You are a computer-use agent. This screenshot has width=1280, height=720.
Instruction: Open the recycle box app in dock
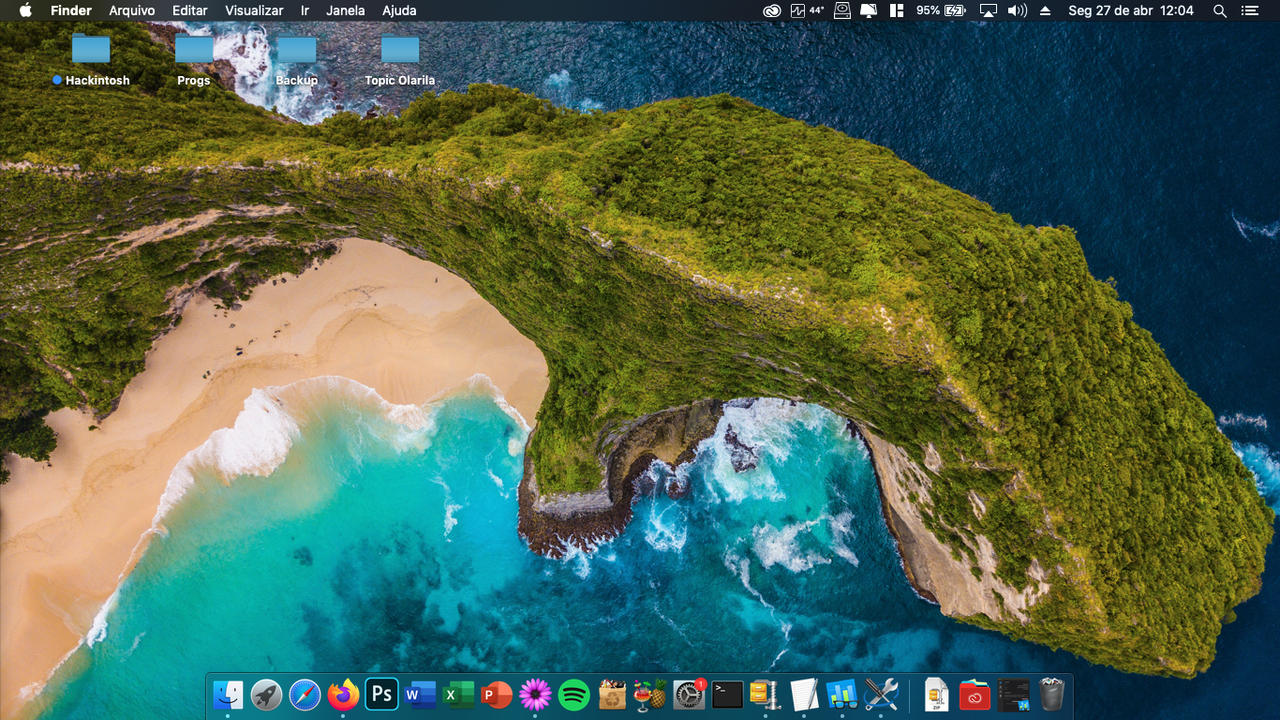(x=612, y=694)
